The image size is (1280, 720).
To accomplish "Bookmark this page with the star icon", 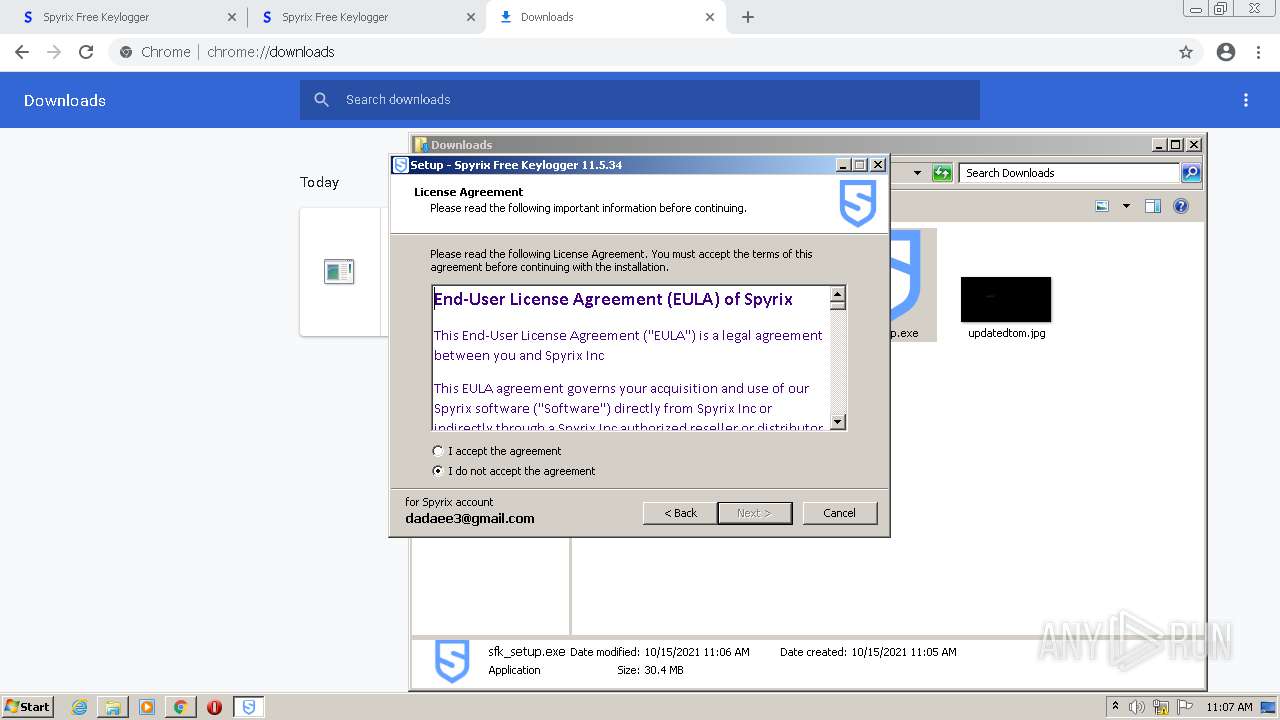I will [1186, 52].
